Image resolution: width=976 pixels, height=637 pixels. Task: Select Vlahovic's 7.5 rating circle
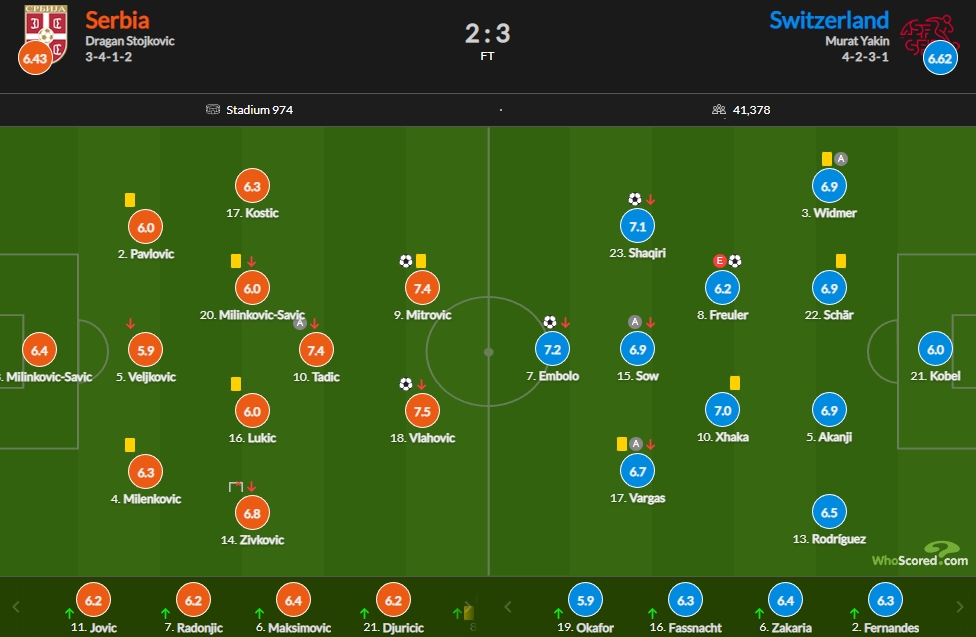[x=422, y=411]
